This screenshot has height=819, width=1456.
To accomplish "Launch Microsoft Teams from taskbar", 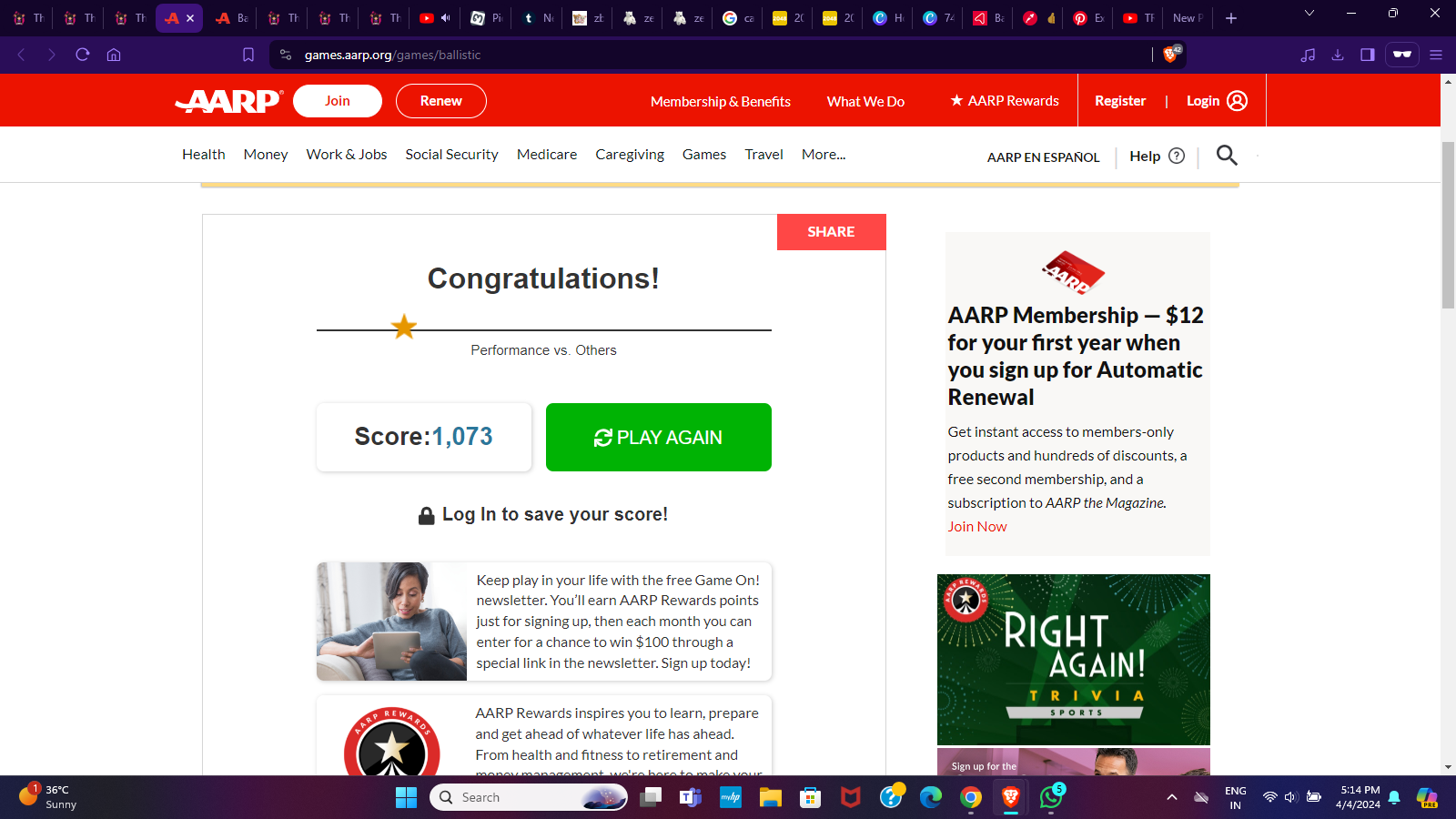I will pos(691,798).
